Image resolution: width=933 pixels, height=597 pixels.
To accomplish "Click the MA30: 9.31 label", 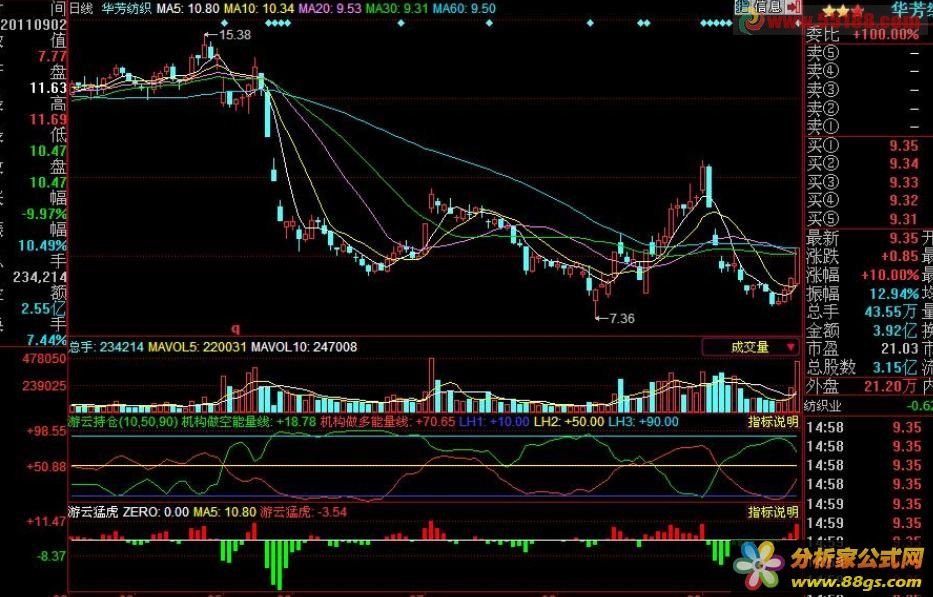I will 396,8.
